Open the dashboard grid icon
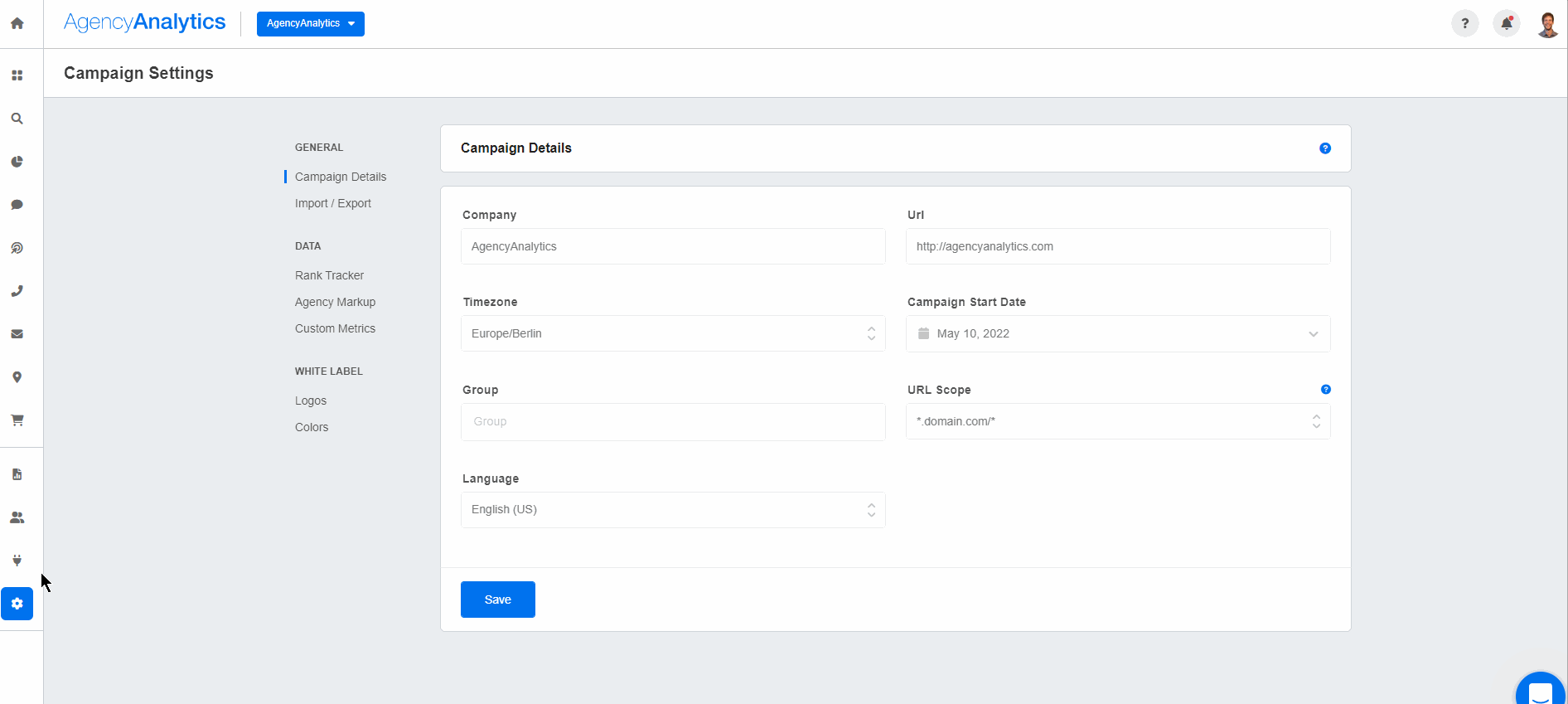1568x704 pixels. (17, 75)
